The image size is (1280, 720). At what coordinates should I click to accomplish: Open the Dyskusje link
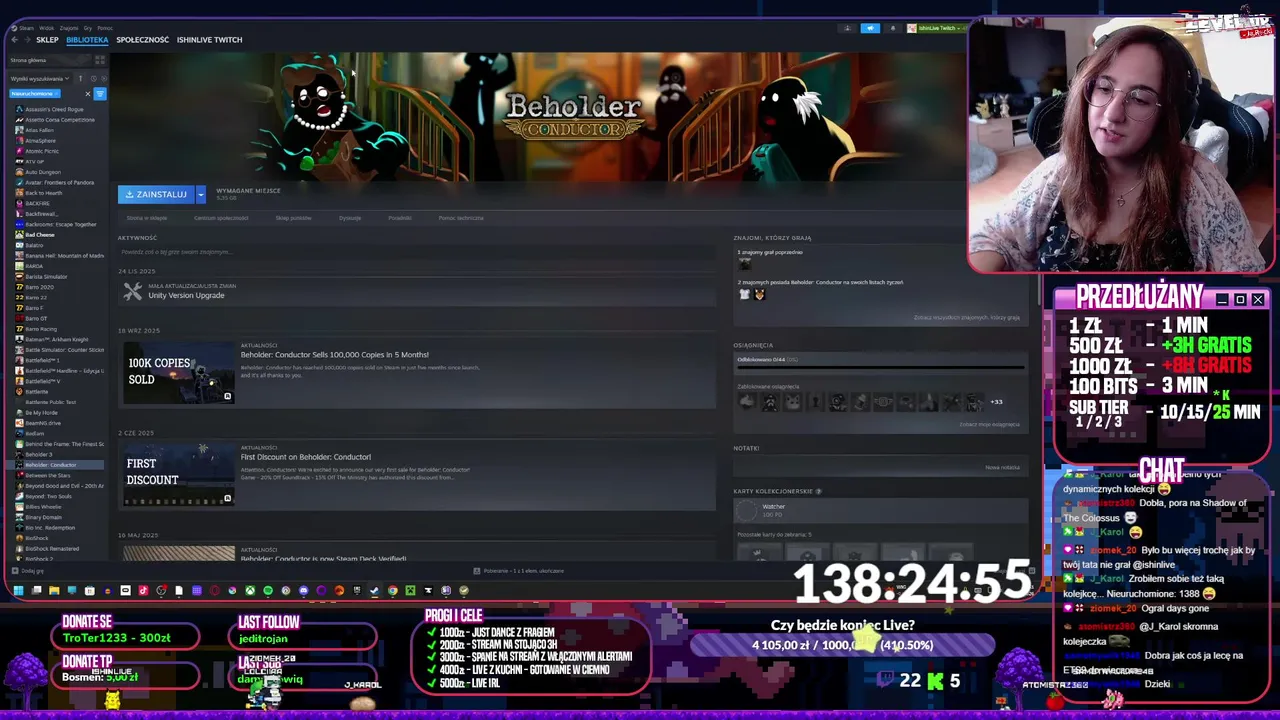coord(350,218)
